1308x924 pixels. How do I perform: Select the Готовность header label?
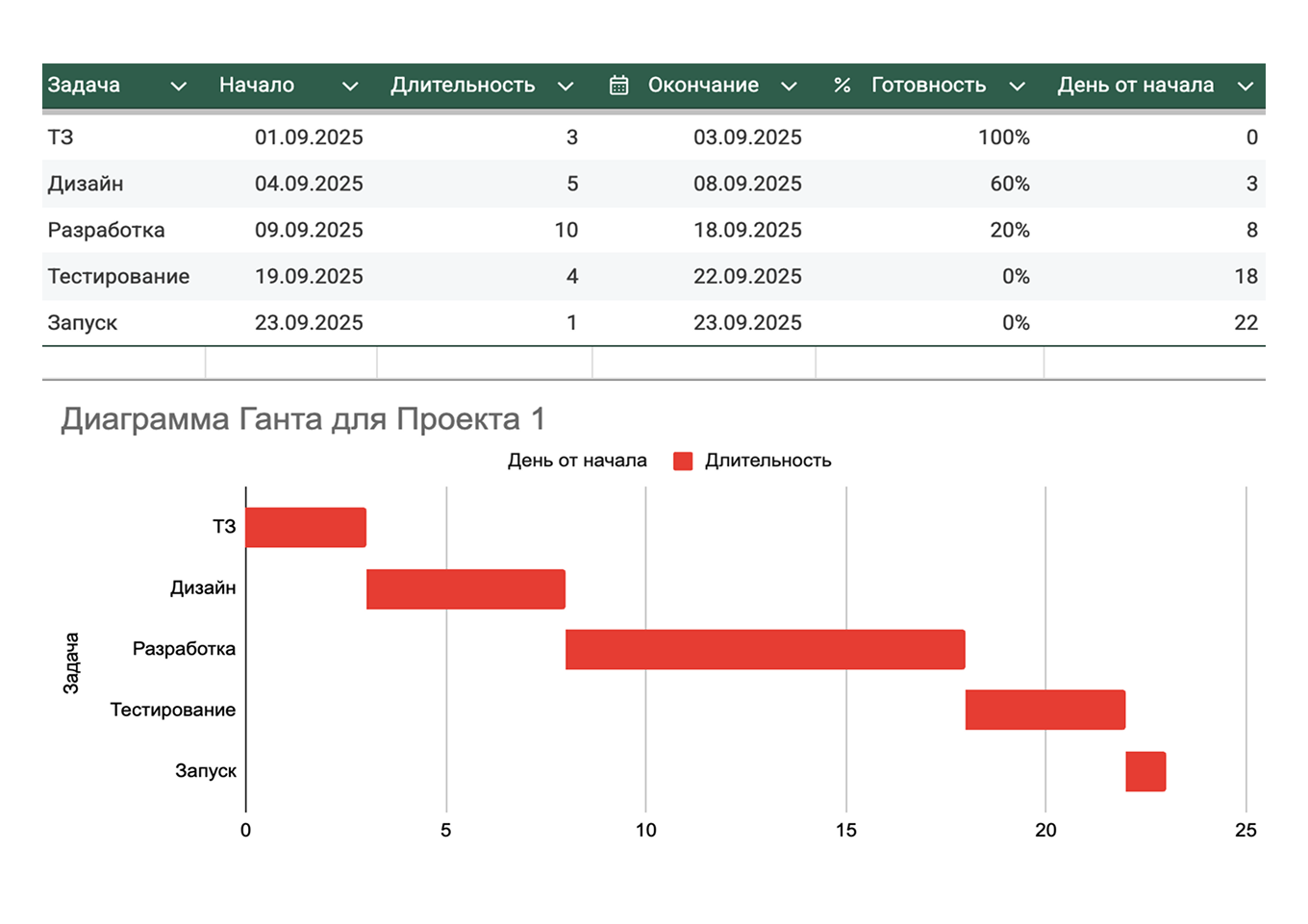point(929,86)
